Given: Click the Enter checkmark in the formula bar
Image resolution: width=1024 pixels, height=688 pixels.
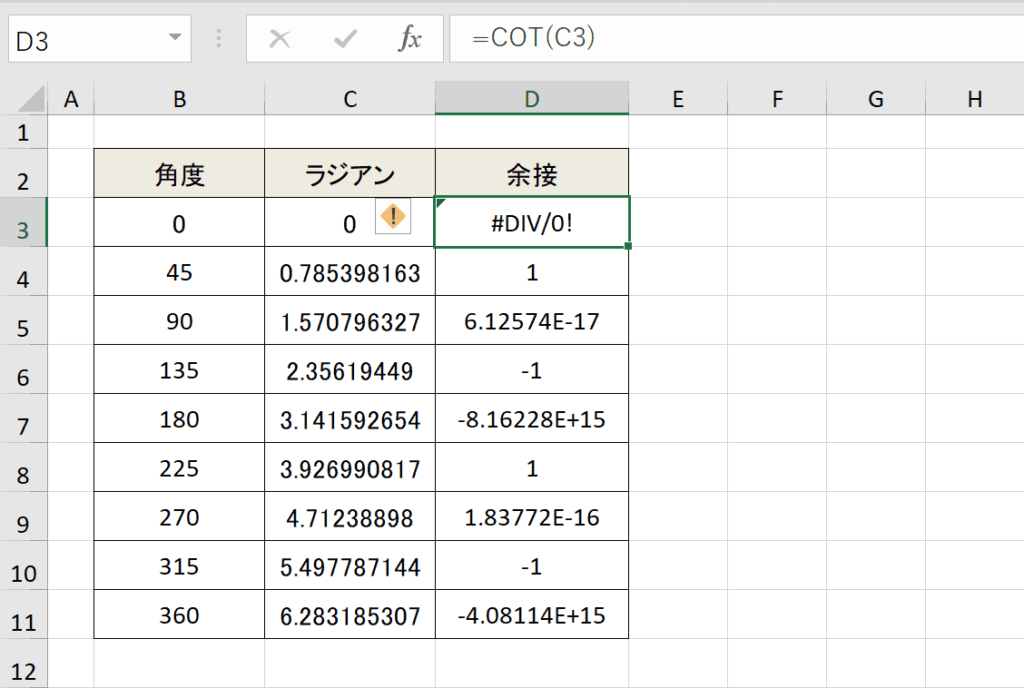Looking at the screenshot, I should point(345,39).
